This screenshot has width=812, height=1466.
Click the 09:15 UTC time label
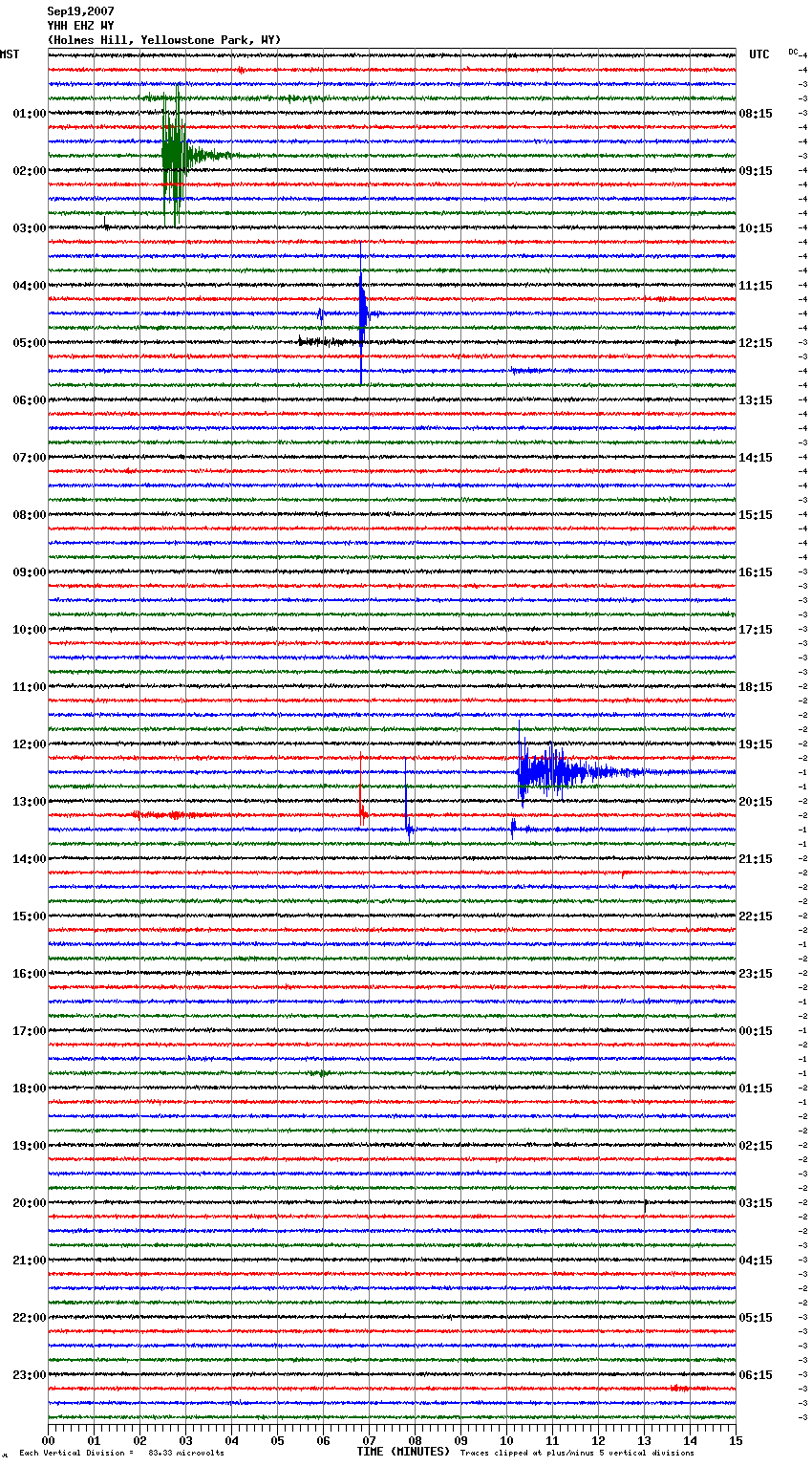click(x=756, y=171)
